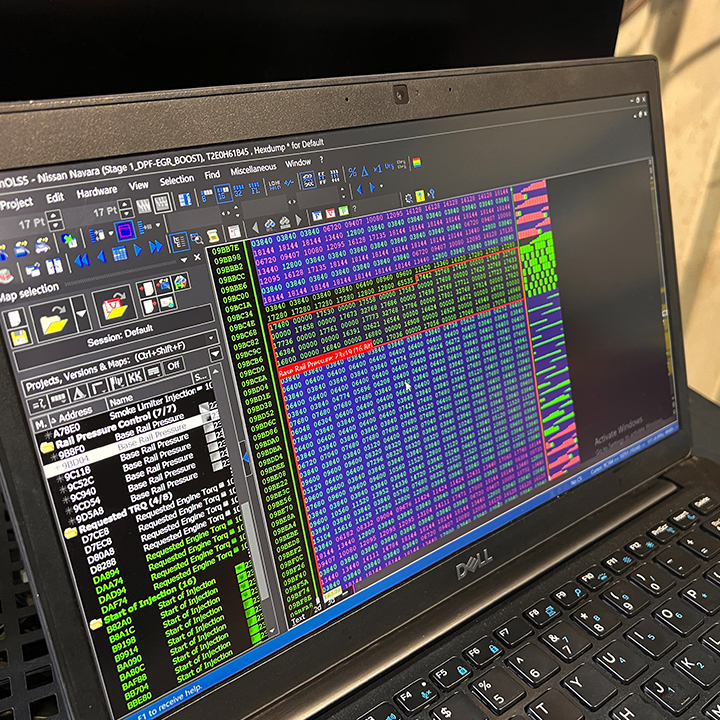Go to next map with single right arrow

coord(137,250)
